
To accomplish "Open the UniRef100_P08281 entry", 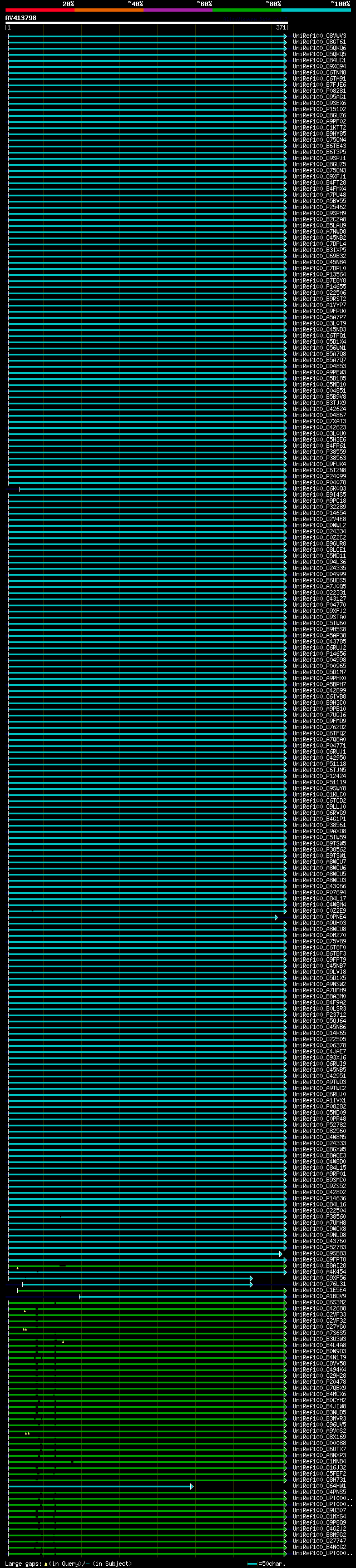I will click(319, 91).
